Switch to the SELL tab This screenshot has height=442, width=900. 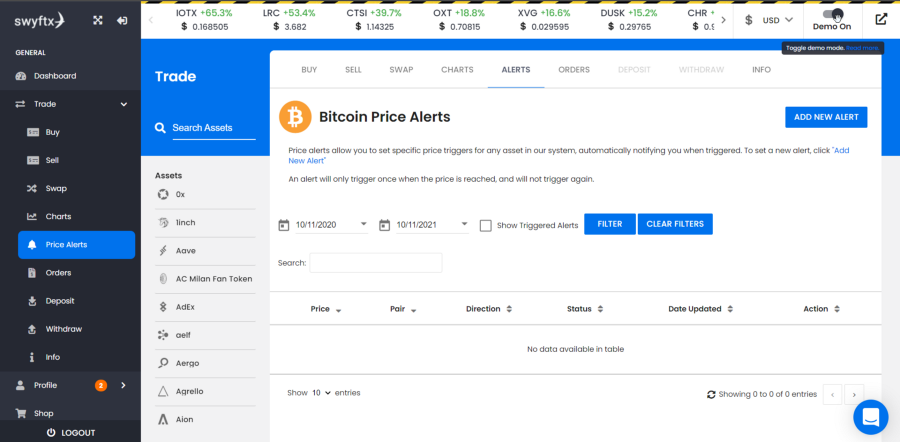pyautogui.click(x=353, y=69)
